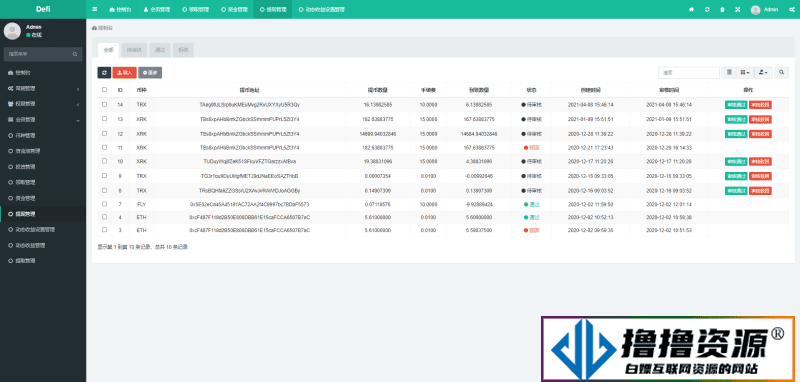Click the Admin avatar in the top bar

click(x=756, y=10)
